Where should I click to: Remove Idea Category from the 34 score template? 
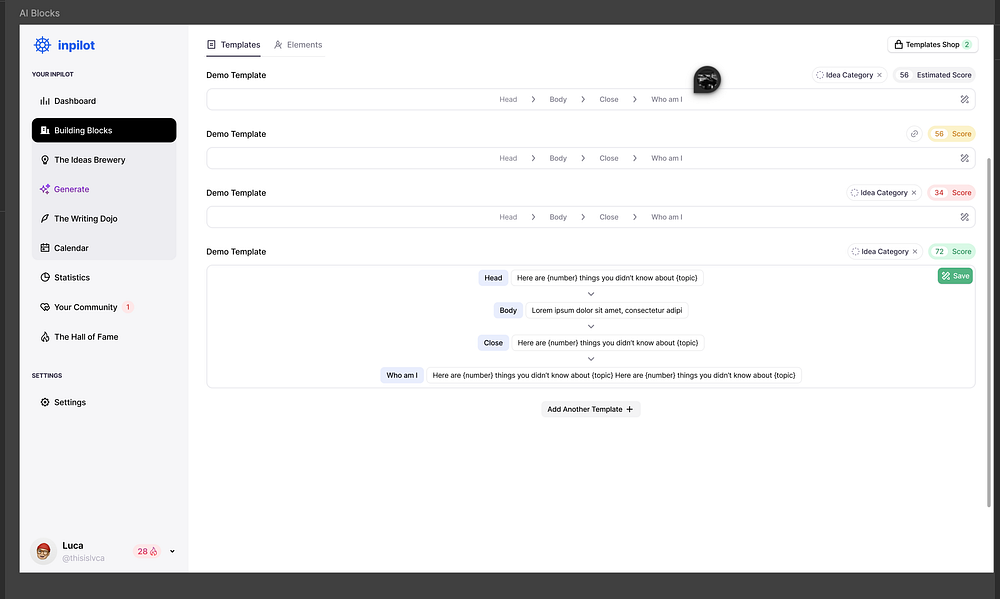(914, 193)
